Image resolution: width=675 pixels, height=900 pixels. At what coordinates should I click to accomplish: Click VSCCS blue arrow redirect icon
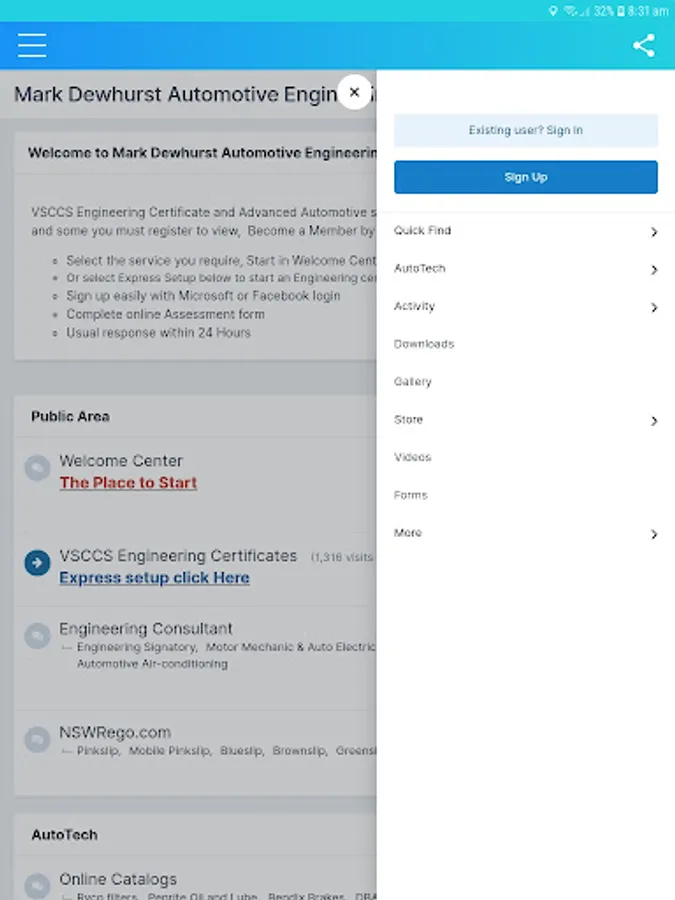37,562
